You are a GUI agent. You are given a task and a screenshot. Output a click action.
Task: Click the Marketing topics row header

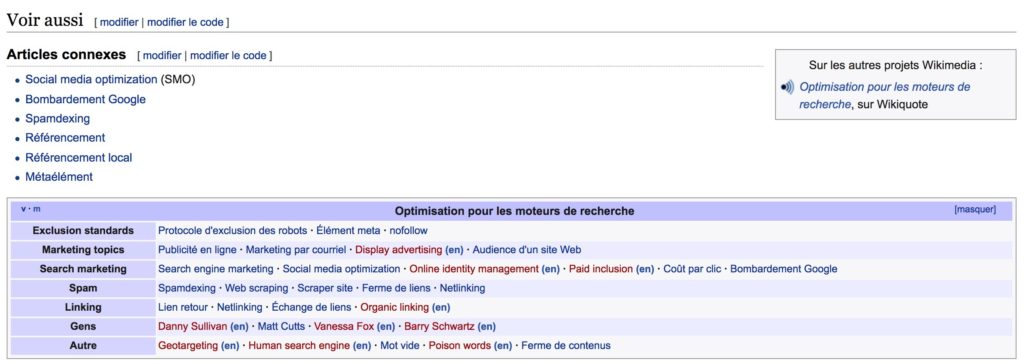[x=83, y=250]
